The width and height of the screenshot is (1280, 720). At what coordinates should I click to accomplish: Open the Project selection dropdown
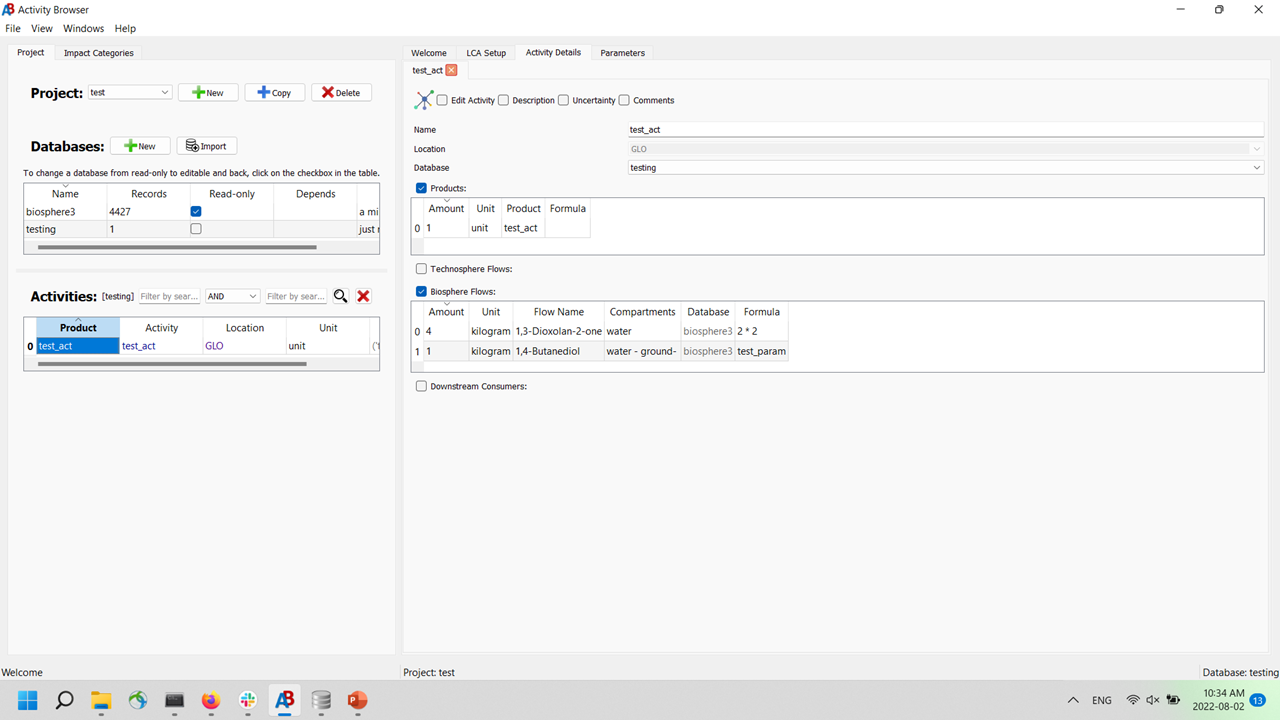pyautogui.click(x=130, y=92)
